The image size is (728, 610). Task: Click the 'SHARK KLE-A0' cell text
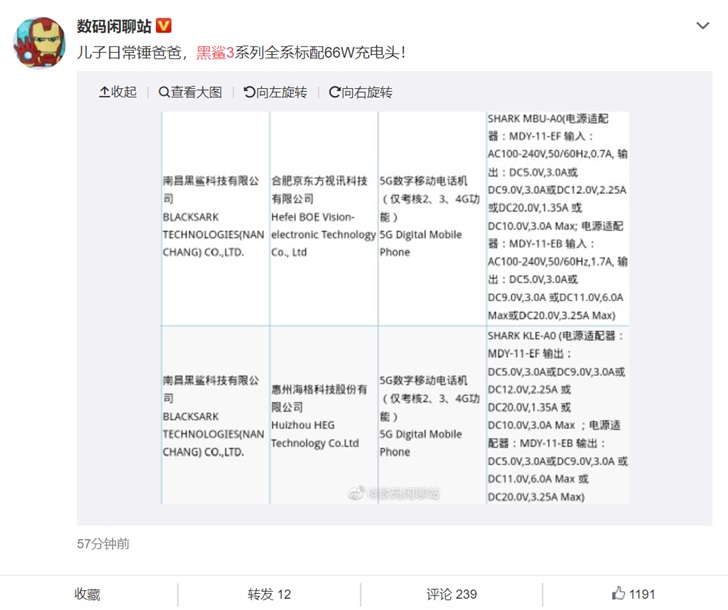(x=521, y=336)
